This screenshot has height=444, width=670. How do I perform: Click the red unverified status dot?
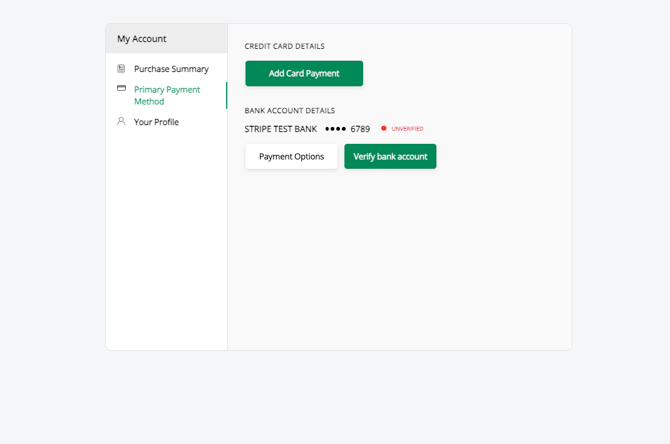(384, 128)
